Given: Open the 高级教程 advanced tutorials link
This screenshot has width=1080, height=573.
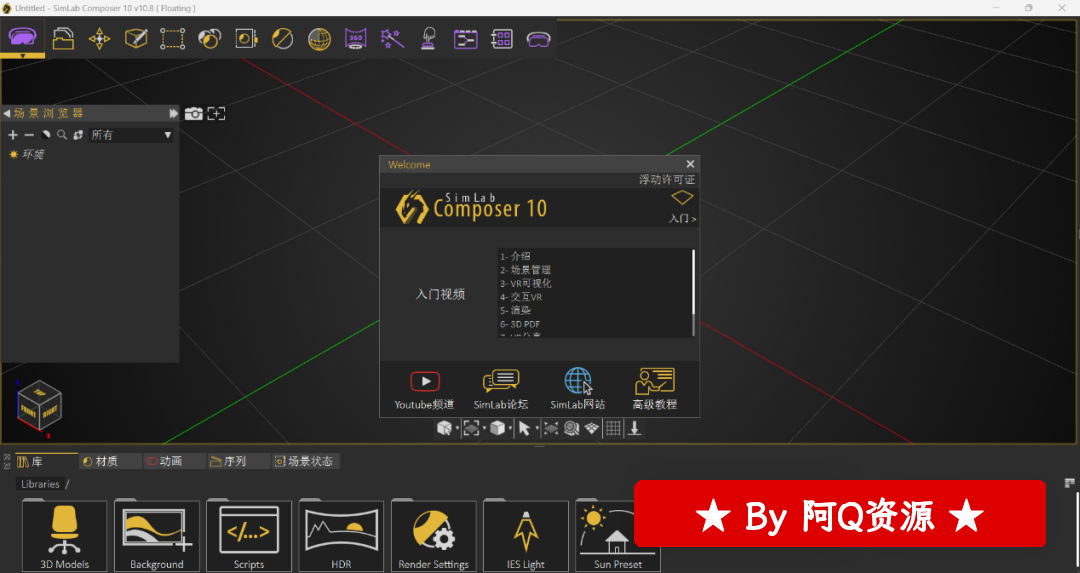Looking at the screenshot, I should point(655,390).
